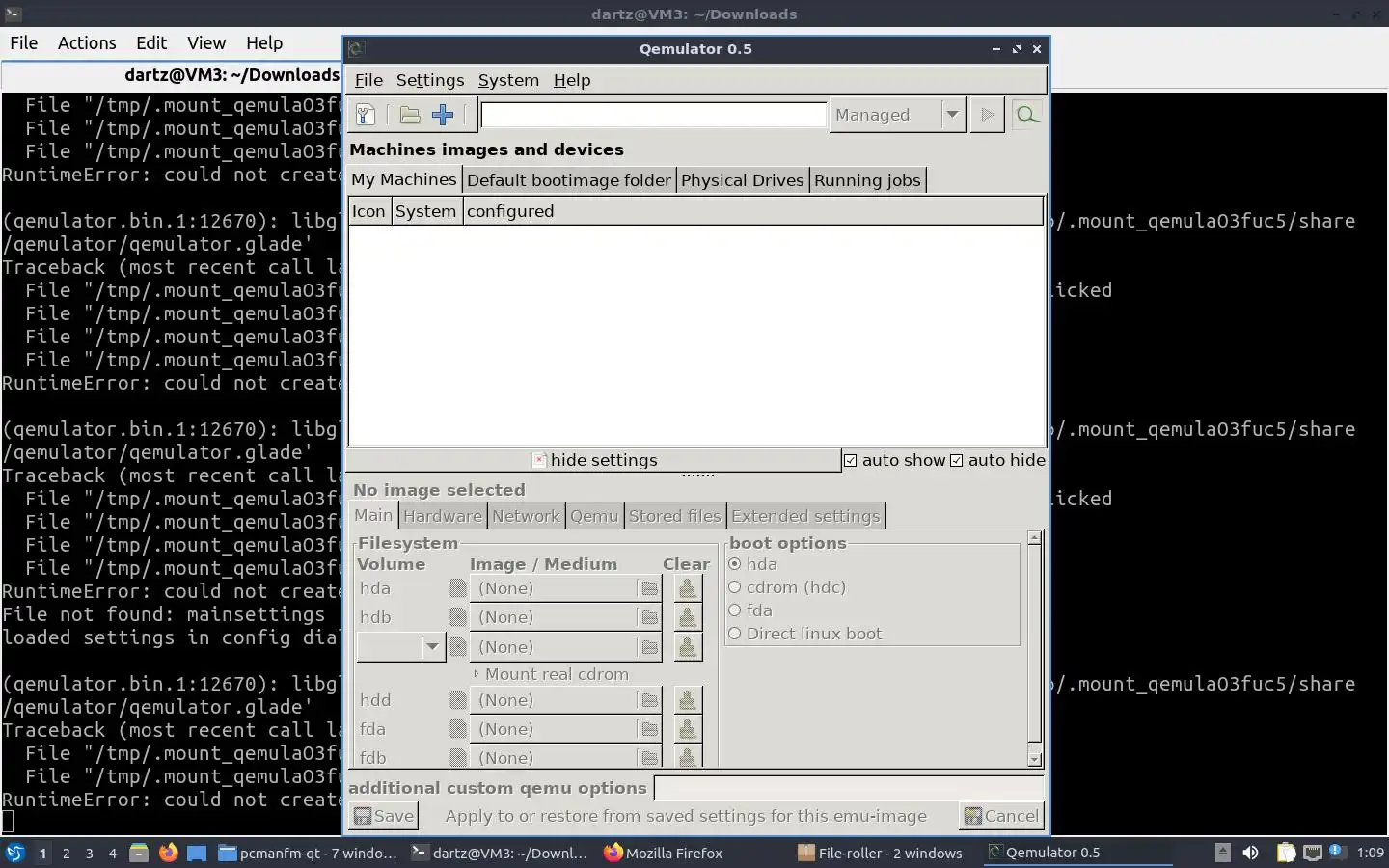1389x868 pixels.
Task: Click the System column header
Action: [425, 211]
